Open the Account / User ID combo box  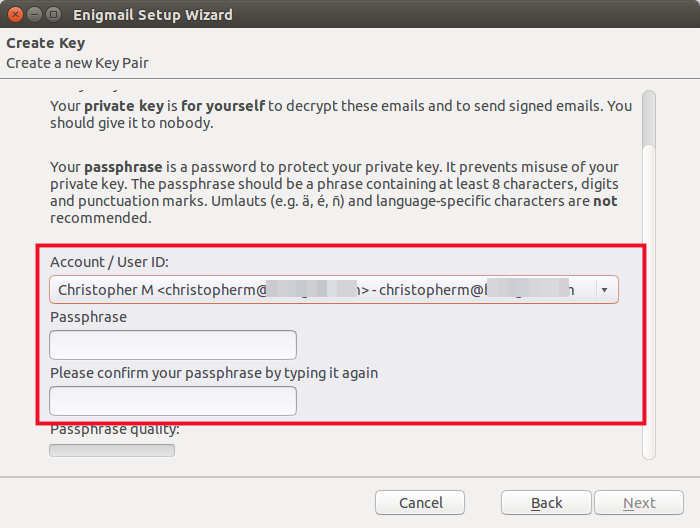coord(320,289)
